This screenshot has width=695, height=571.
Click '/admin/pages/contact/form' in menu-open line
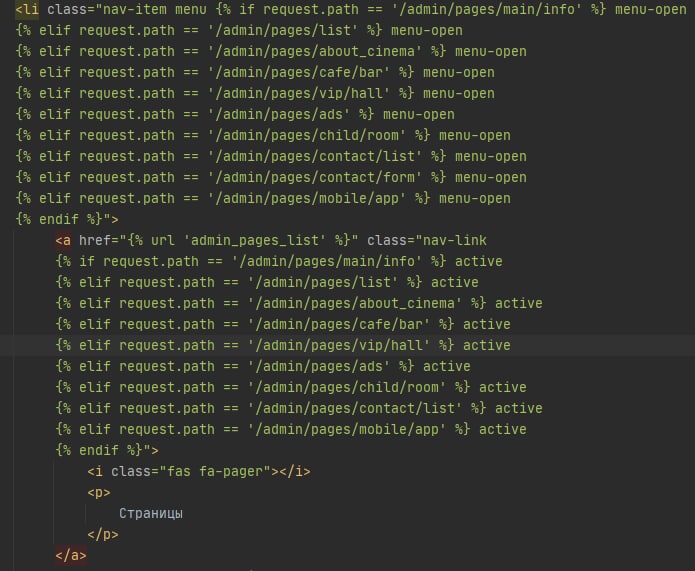[315, 177]
